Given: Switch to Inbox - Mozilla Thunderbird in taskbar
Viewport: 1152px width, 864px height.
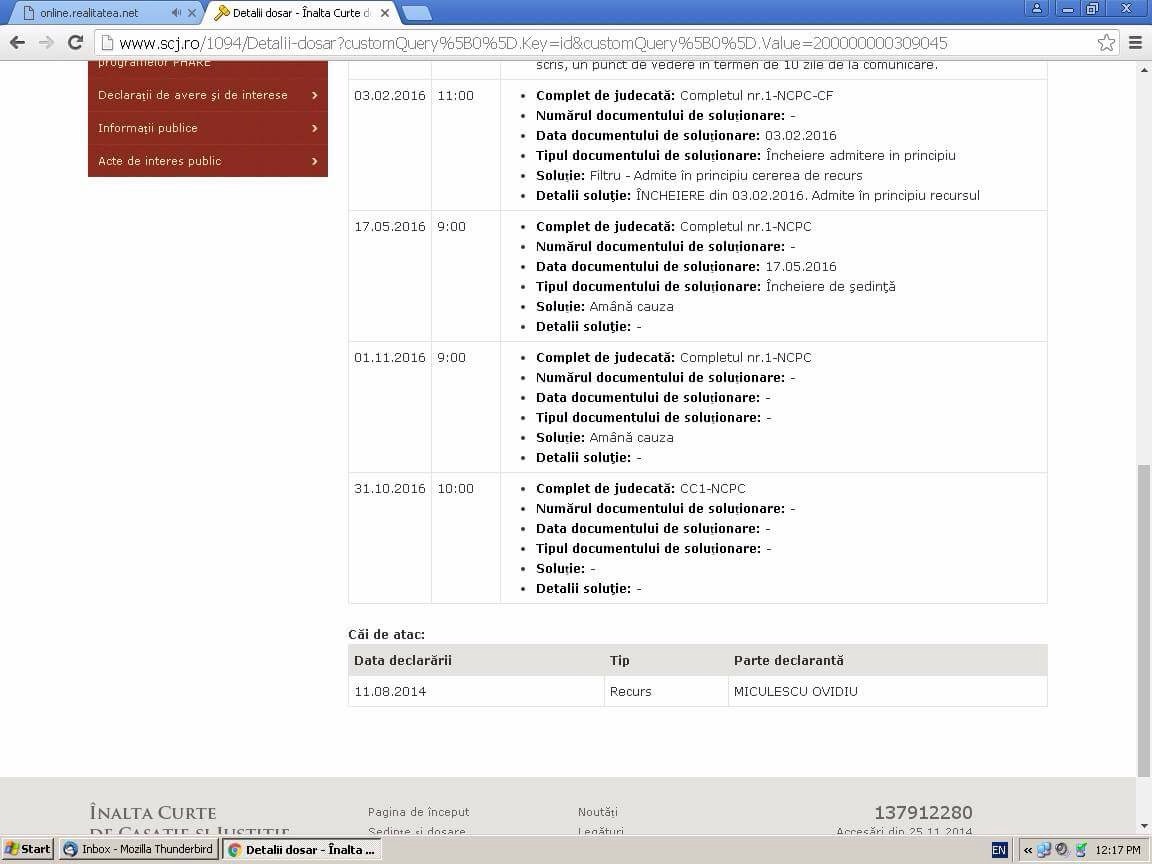Looking at the screenshot, I should [138, 849].
